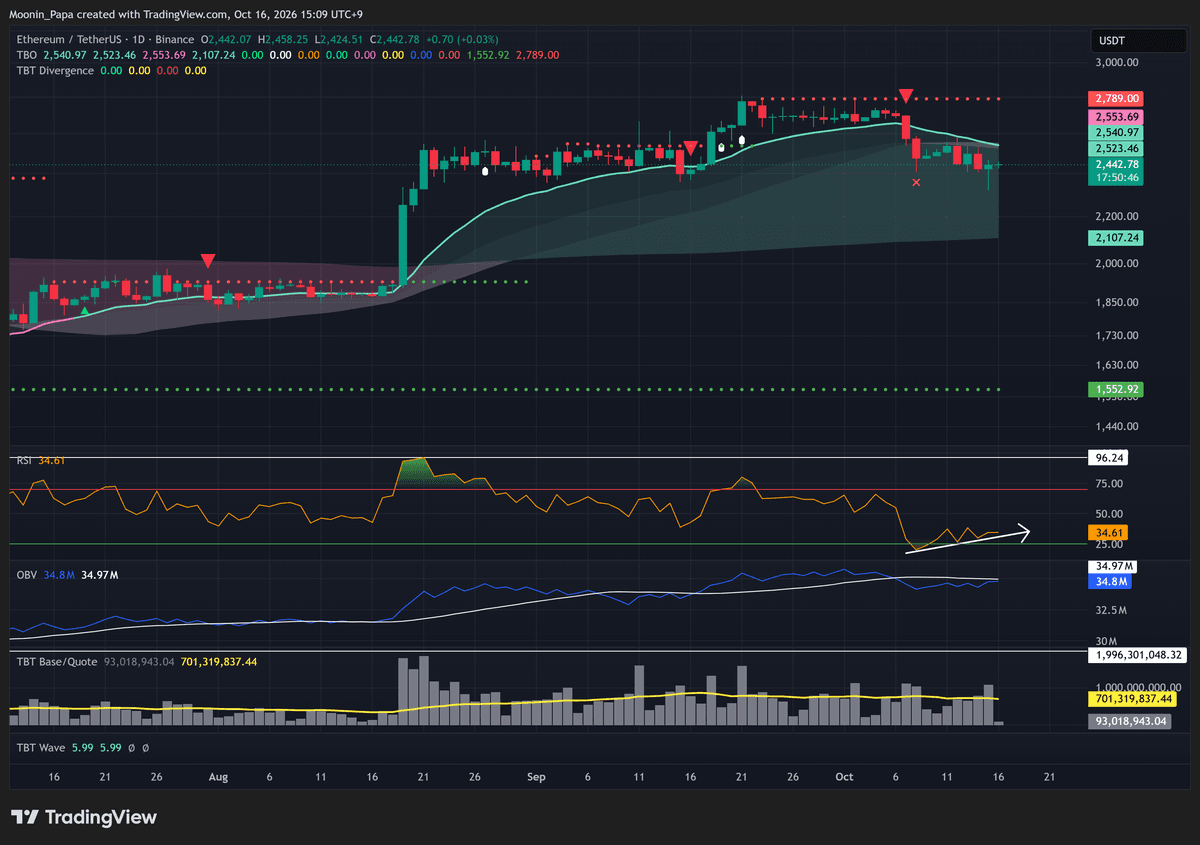Image resolution: width=1200 pixels, height=845 pixels.
Task: Select the OBV pane label
Action: click(26, 575)
